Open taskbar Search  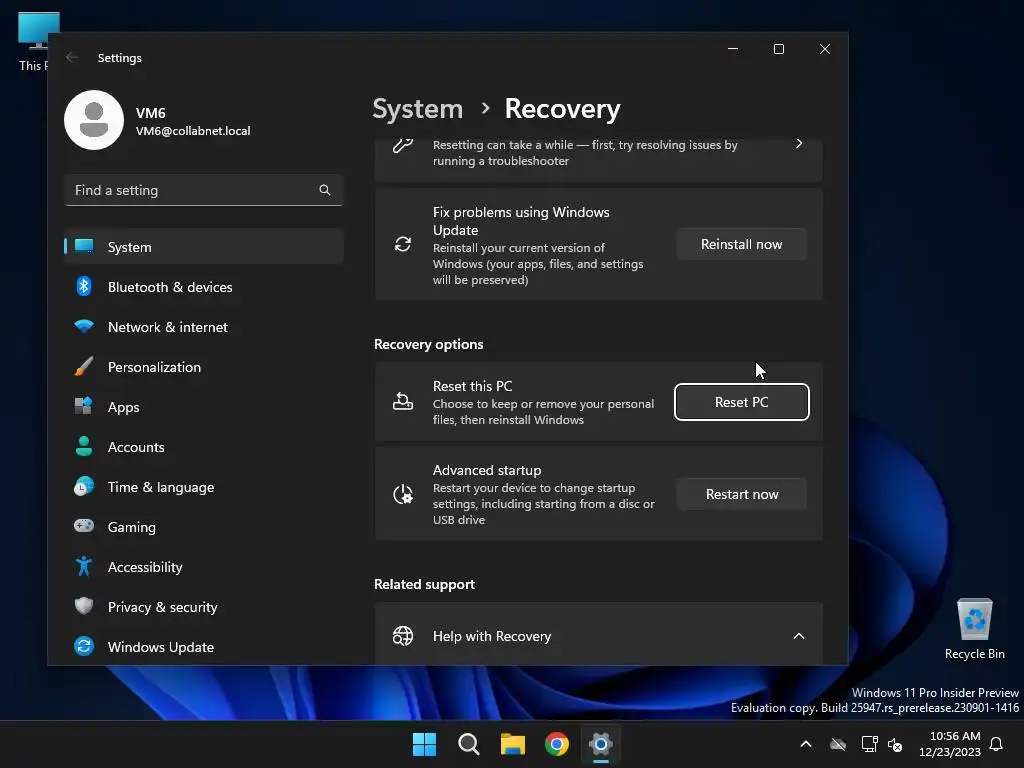pyautogui.click(x=468, y=744)
